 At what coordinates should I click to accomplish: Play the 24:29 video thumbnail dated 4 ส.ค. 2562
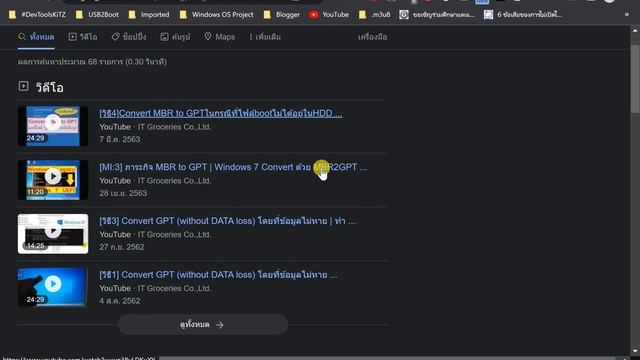[53, 288]
